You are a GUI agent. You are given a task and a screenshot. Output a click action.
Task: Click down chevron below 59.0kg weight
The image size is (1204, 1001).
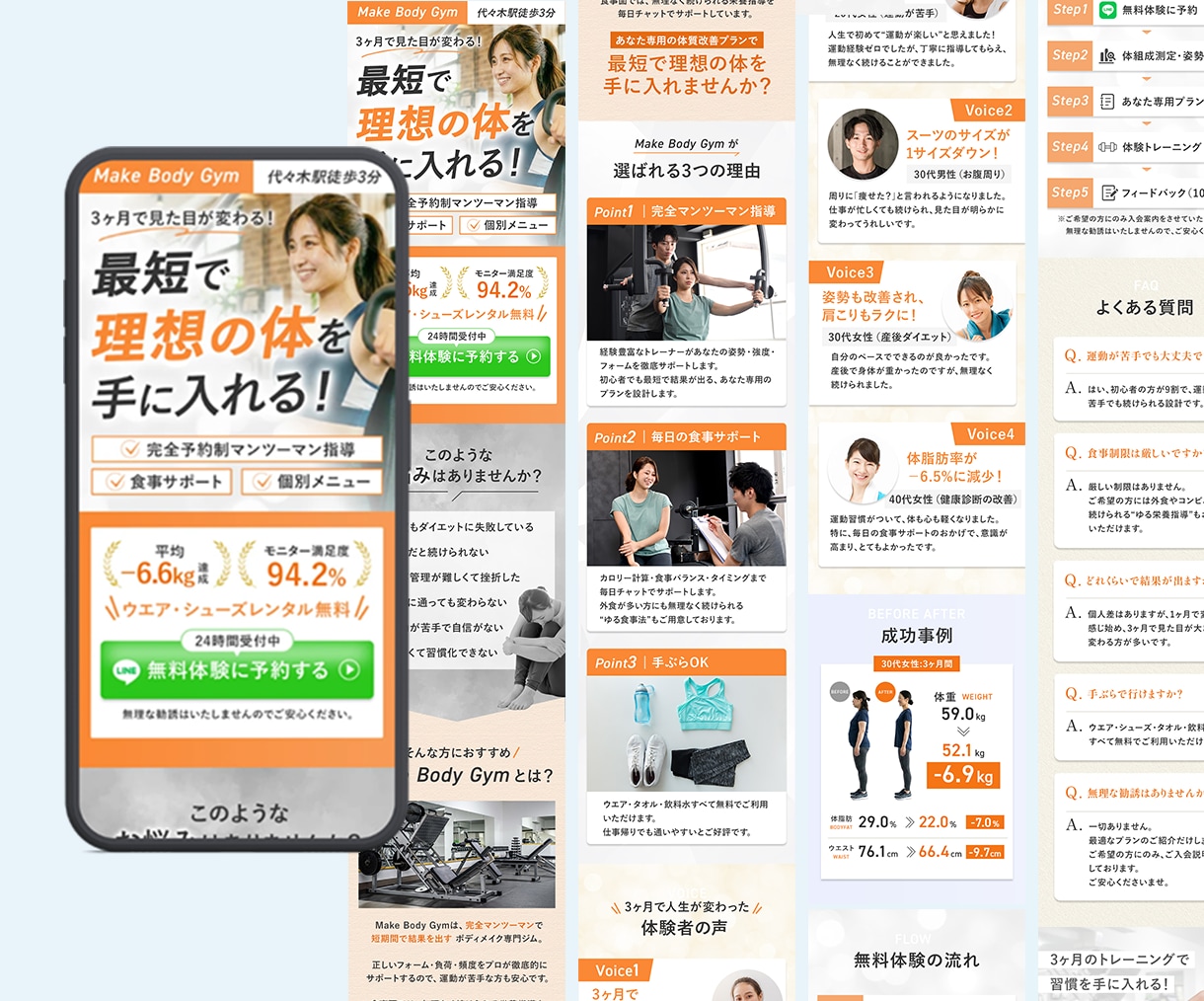[963, 731]
